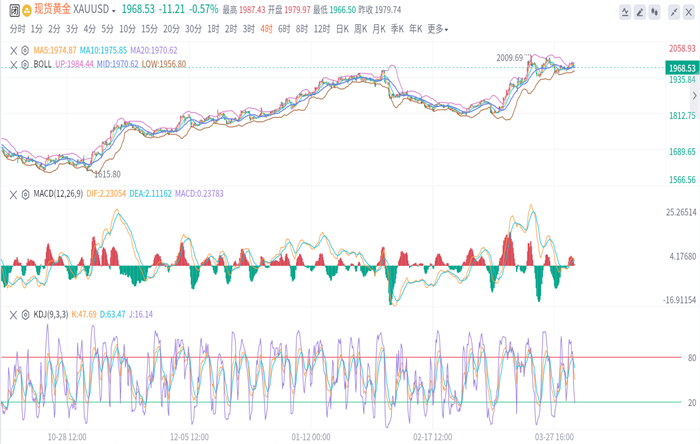Click the 闭 market status icon

click(14, 10)
